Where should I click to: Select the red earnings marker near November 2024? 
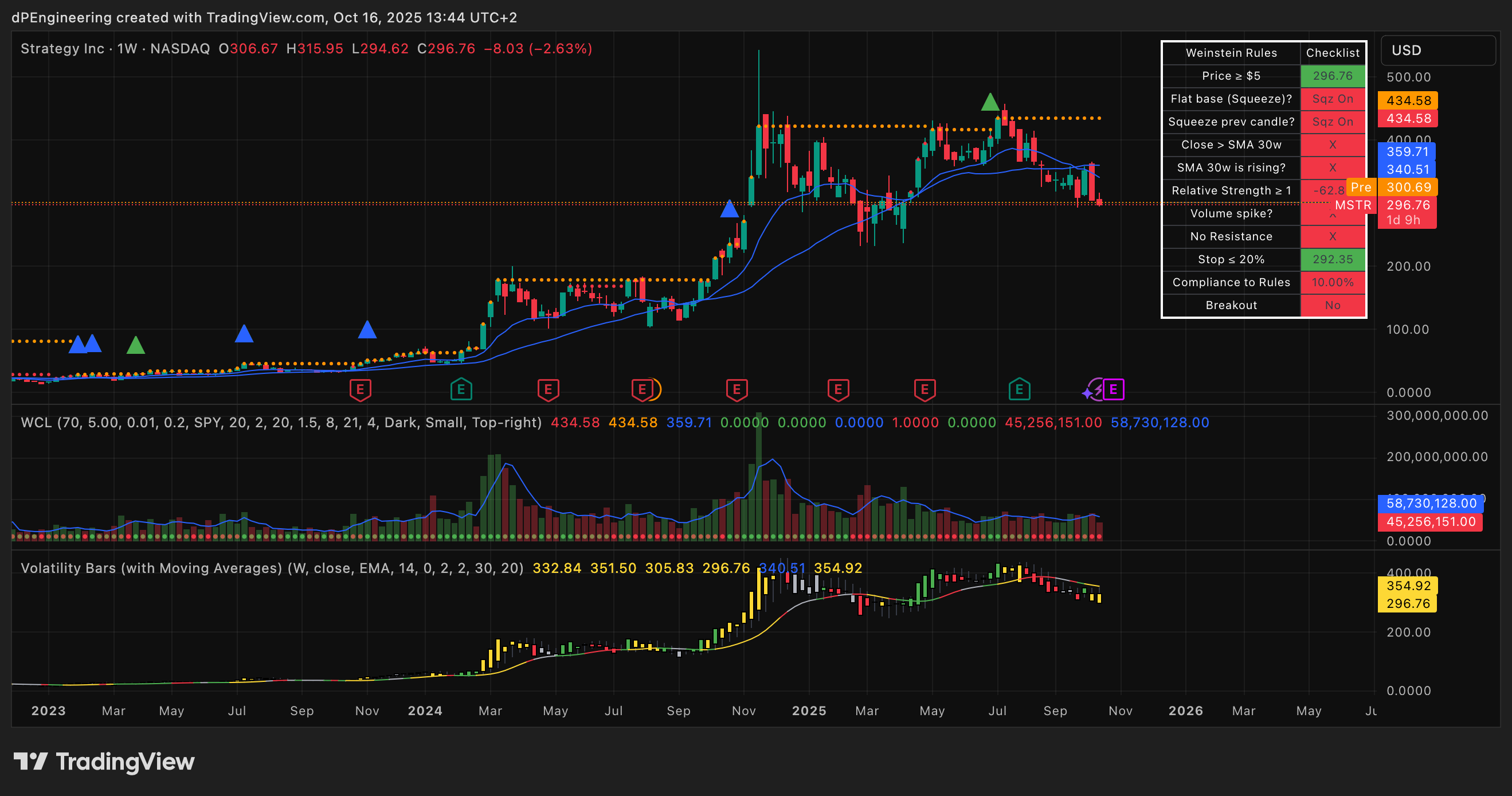coord(737,389)
